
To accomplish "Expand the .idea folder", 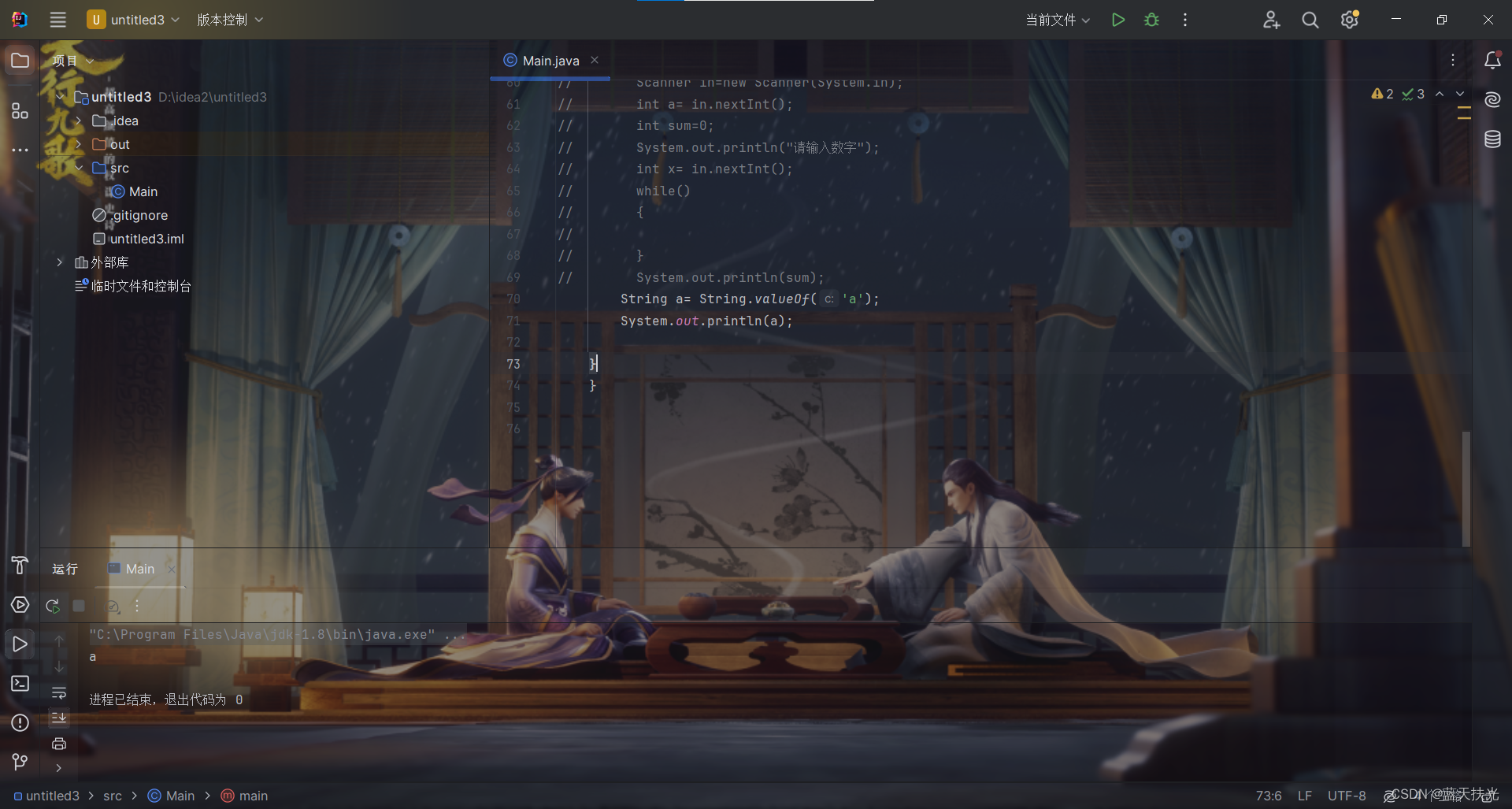I will [x=78, y=121].
